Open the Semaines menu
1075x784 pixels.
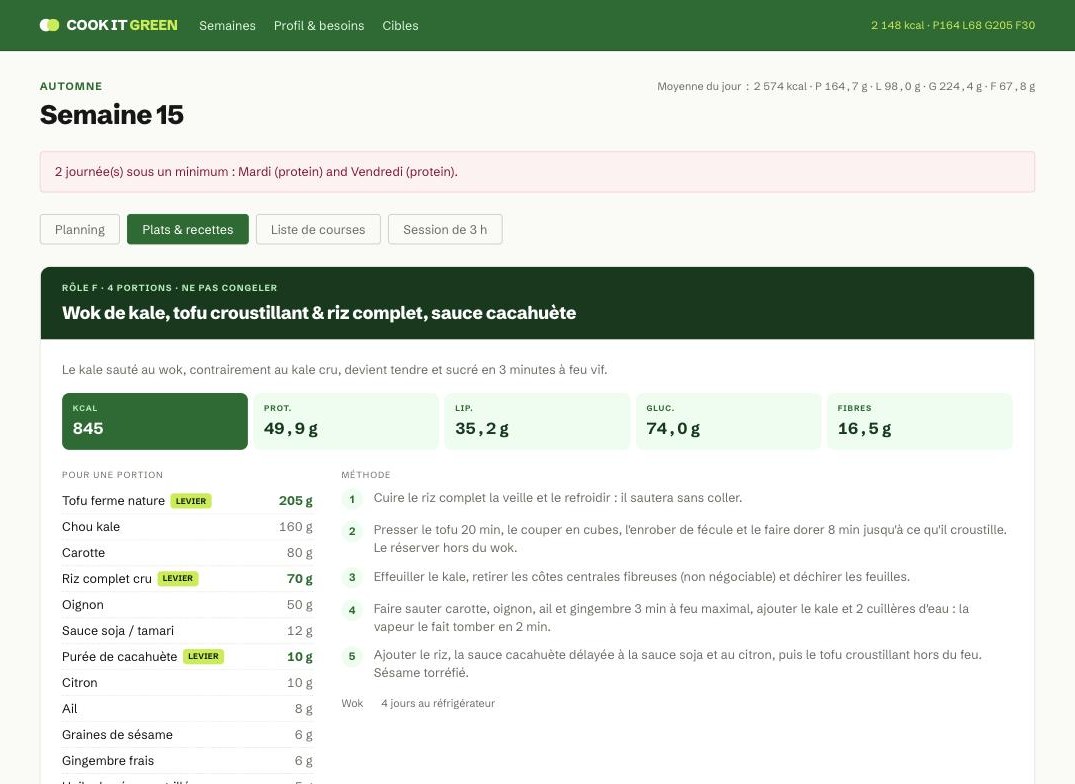pos(227,25)
